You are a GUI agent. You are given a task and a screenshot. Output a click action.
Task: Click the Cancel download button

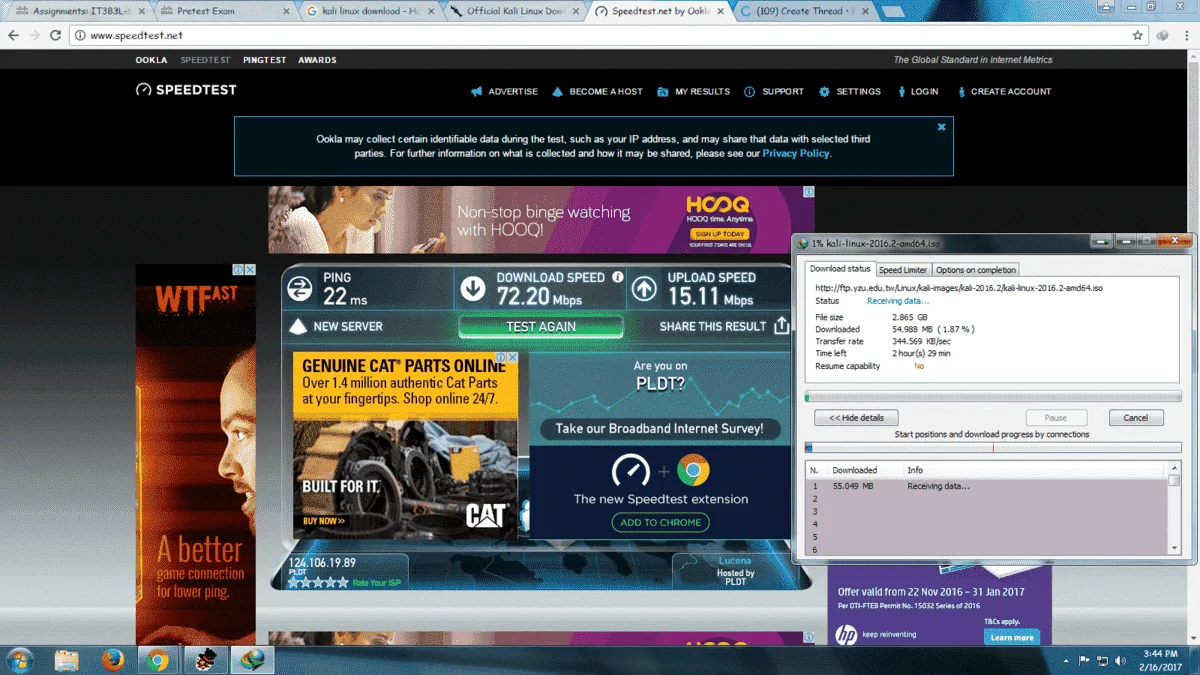click(1136, 418)
